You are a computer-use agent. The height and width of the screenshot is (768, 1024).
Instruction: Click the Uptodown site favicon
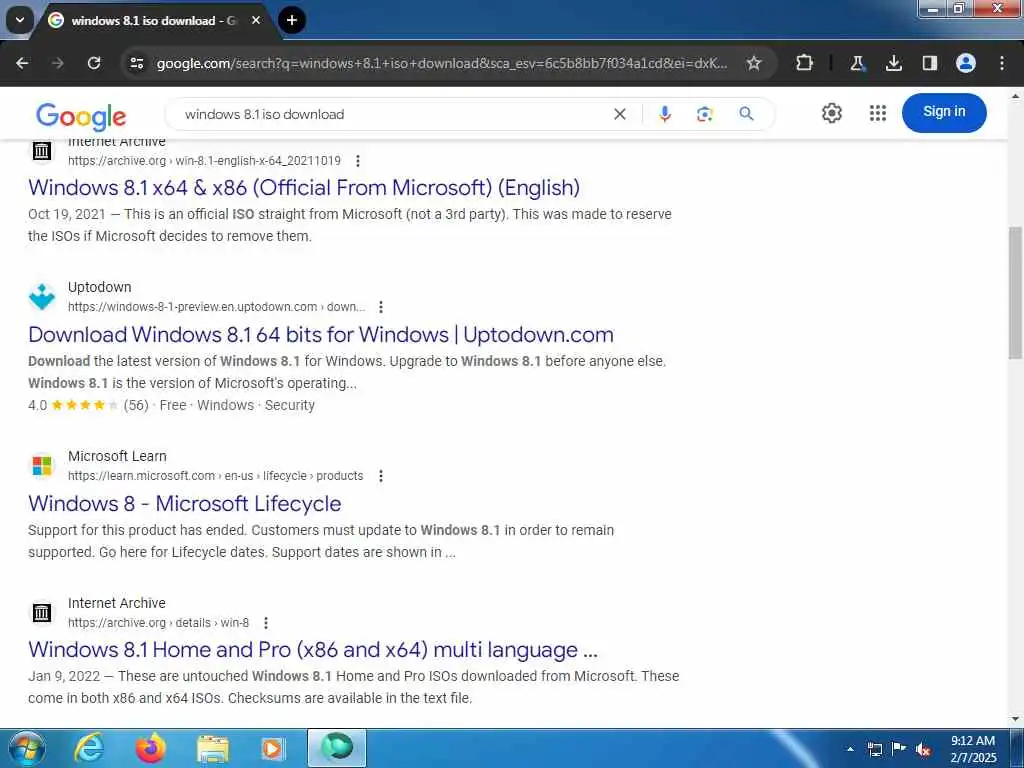click(x=42, y=296)
